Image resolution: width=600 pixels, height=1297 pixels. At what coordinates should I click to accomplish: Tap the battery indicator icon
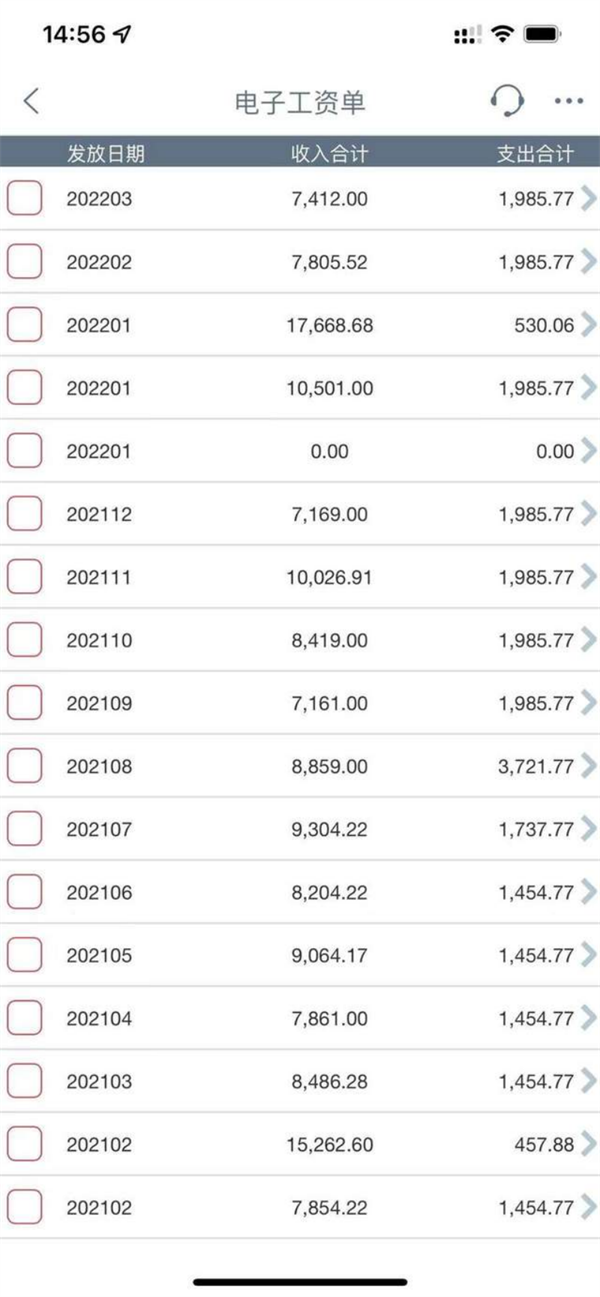[x=542, y=34]
